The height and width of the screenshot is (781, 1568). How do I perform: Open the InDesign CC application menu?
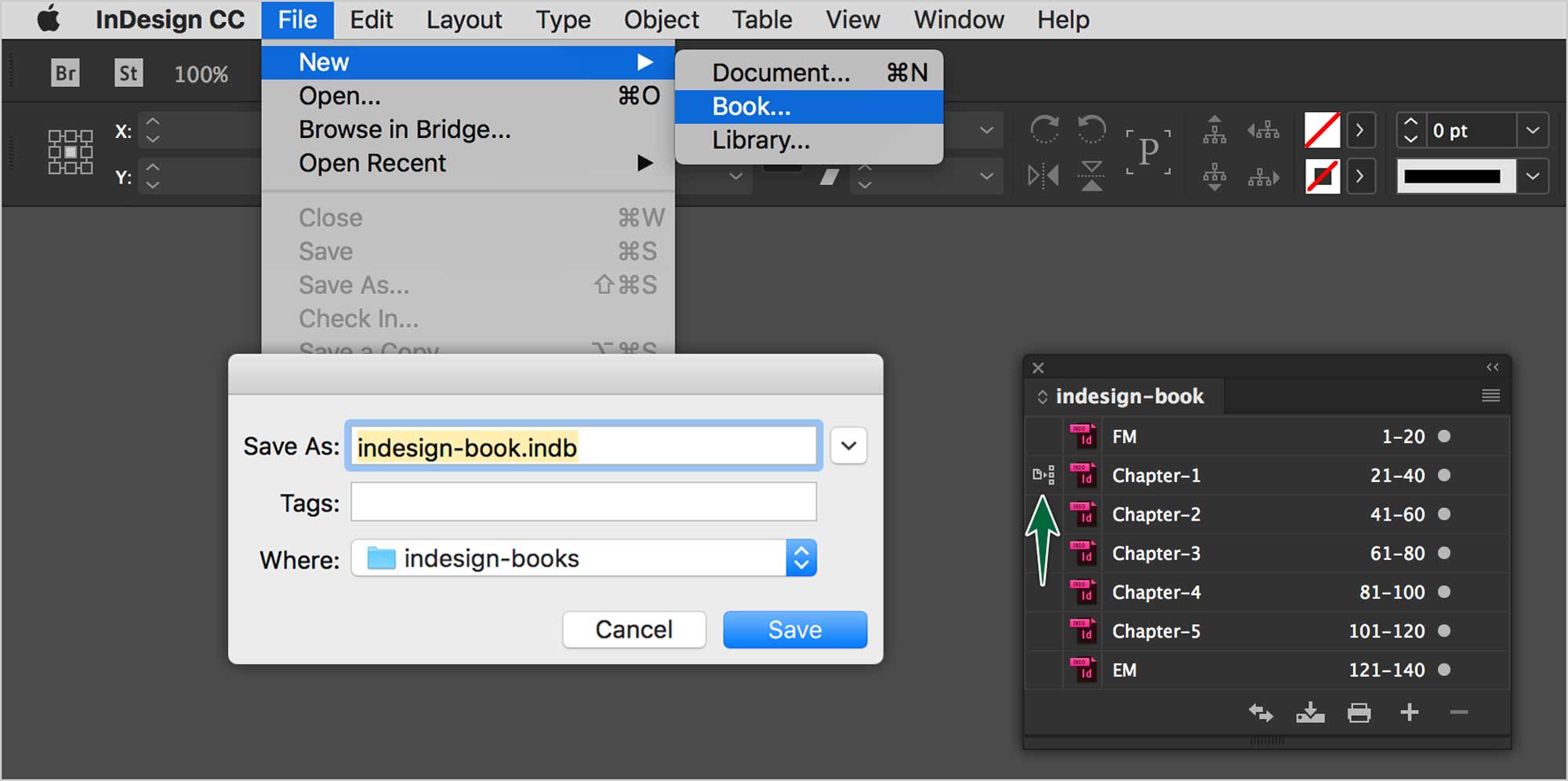point(170,20)
